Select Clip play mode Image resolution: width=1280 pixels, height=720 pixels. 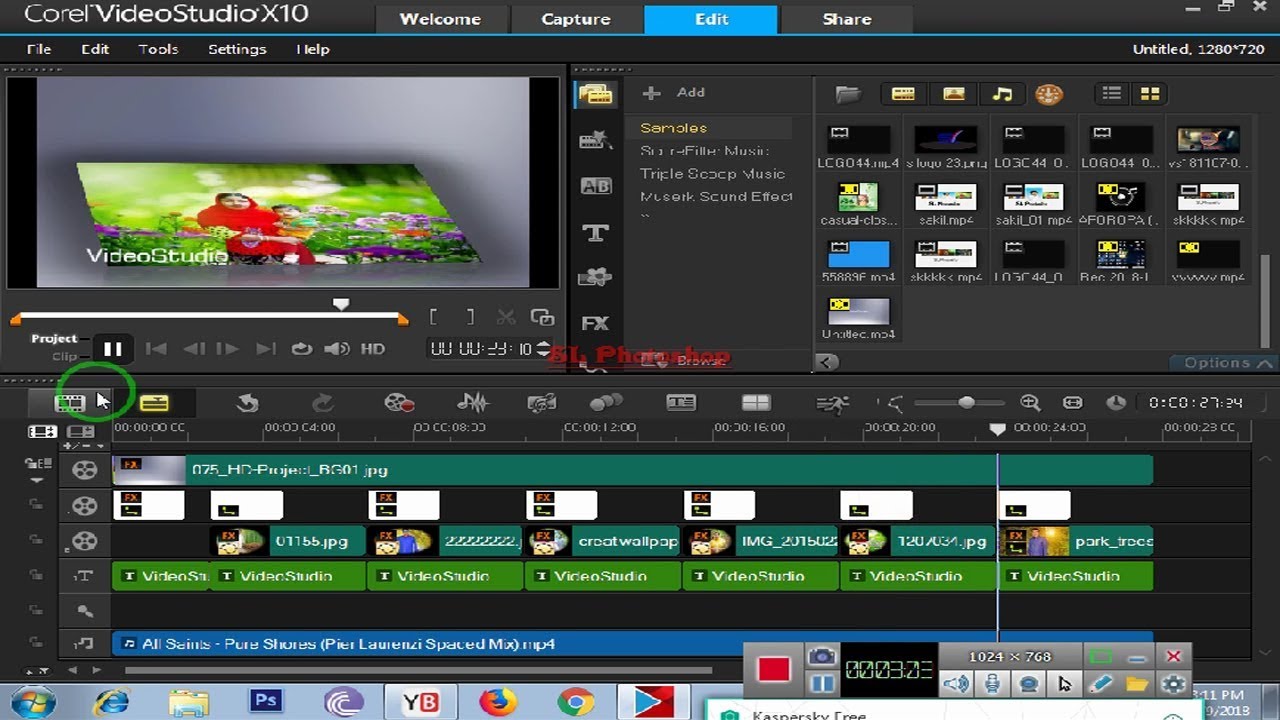click(64, 356)
